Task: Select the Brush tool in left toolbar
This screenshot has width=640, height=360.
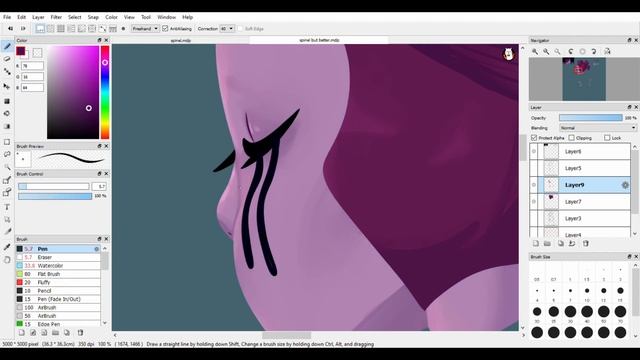Action: click(7, 46)
